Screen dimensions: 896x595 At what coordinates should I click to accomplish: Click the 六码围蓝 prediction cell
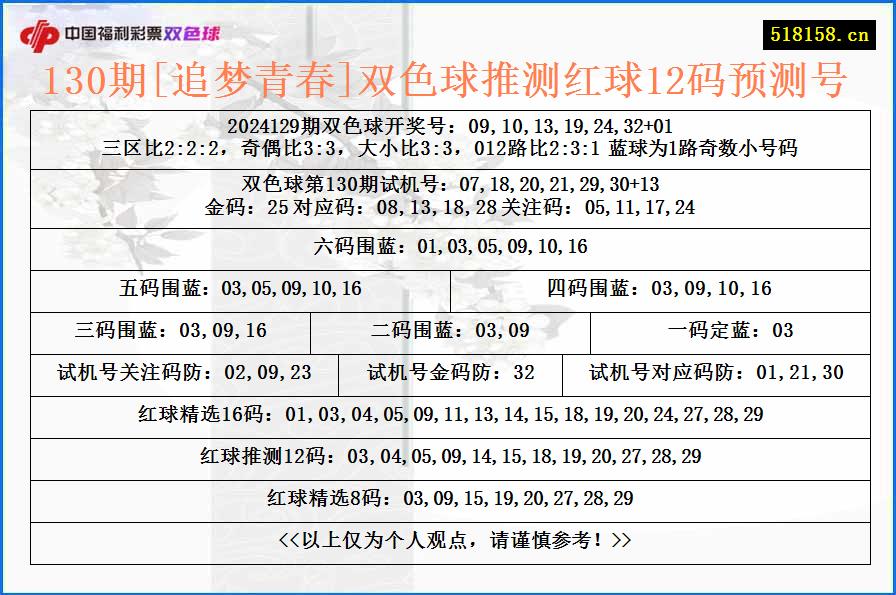(448, 244)
